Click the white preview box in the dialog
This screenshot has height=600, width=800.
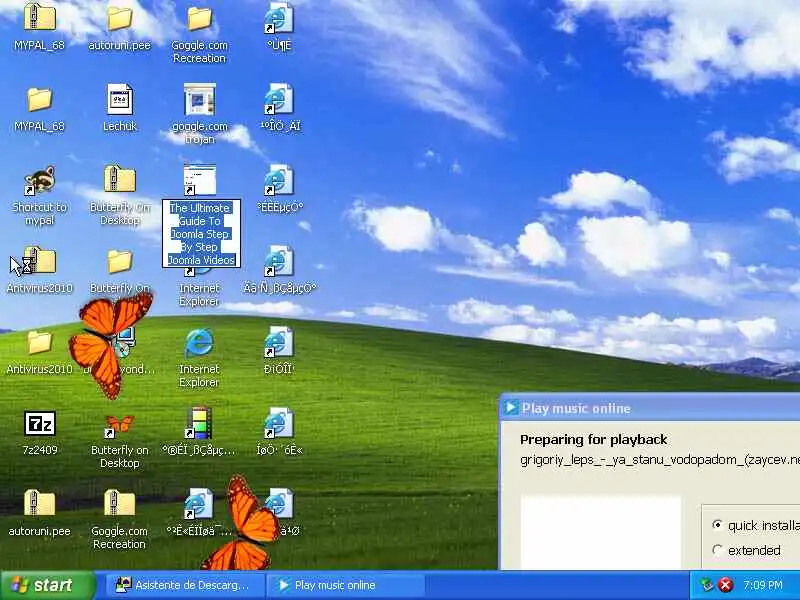[601, 532]
